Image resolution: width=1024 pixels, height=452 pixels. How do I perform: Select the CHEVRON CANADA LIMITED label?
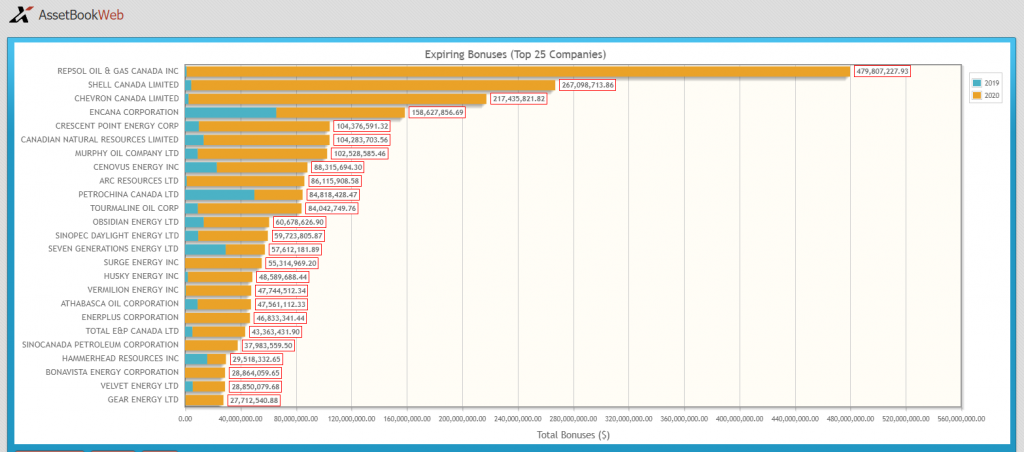[x=128, y=99]
